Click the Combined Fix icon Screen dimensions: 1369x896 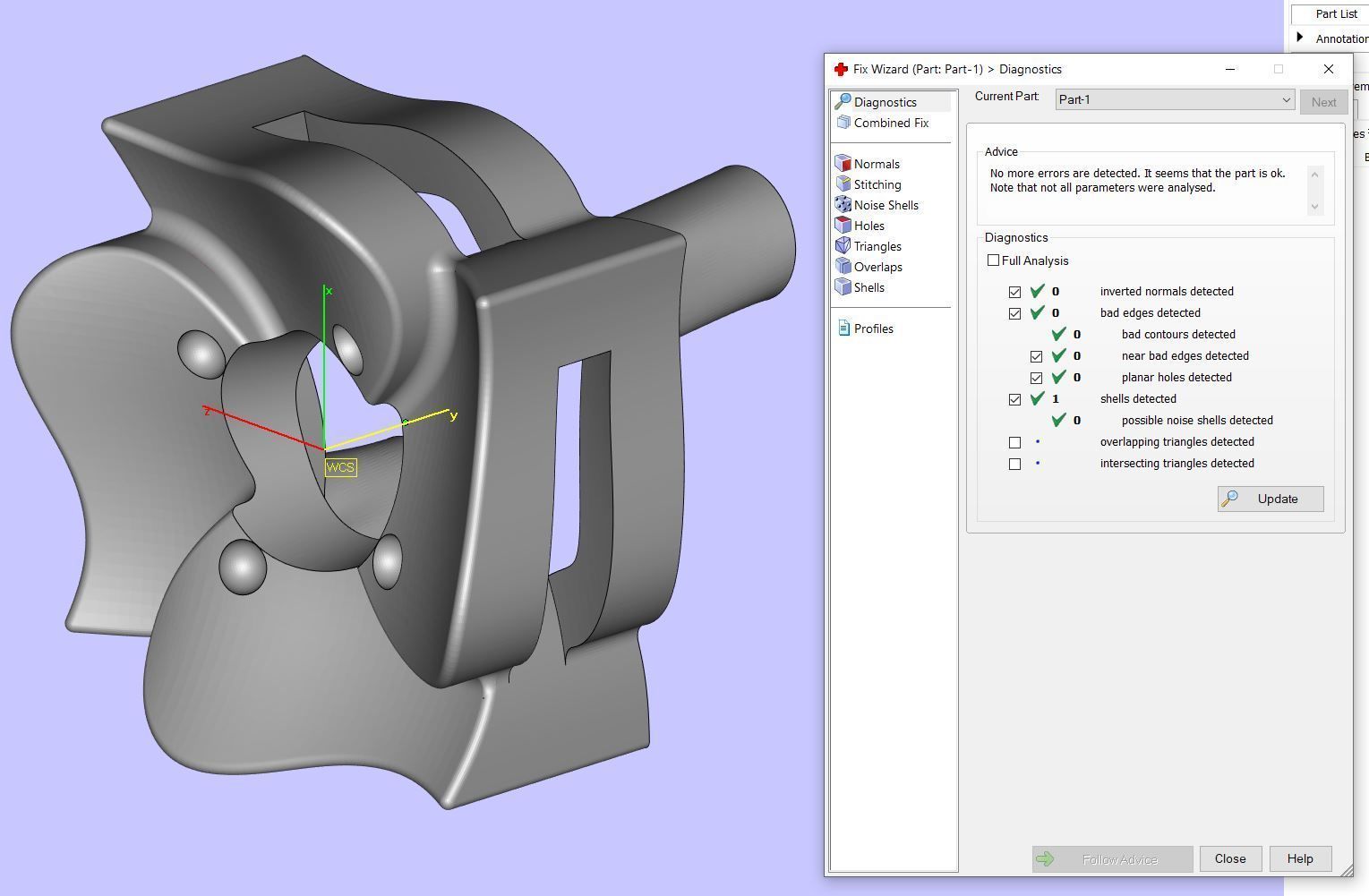(843, 123)
